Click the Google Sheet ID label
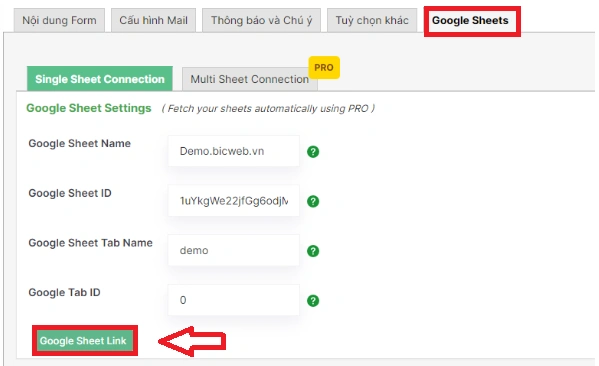Viewport: 599px width, 366px height. pos(70,193)
